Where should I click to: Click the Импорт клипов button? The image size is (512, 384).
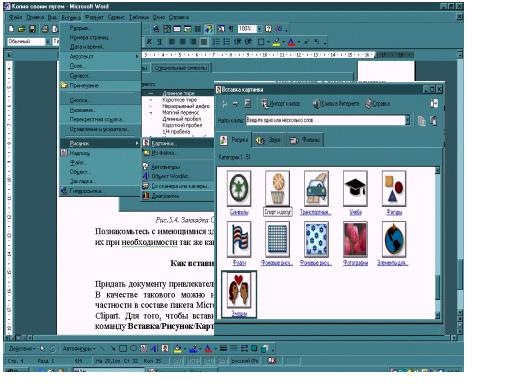(280, 104)
